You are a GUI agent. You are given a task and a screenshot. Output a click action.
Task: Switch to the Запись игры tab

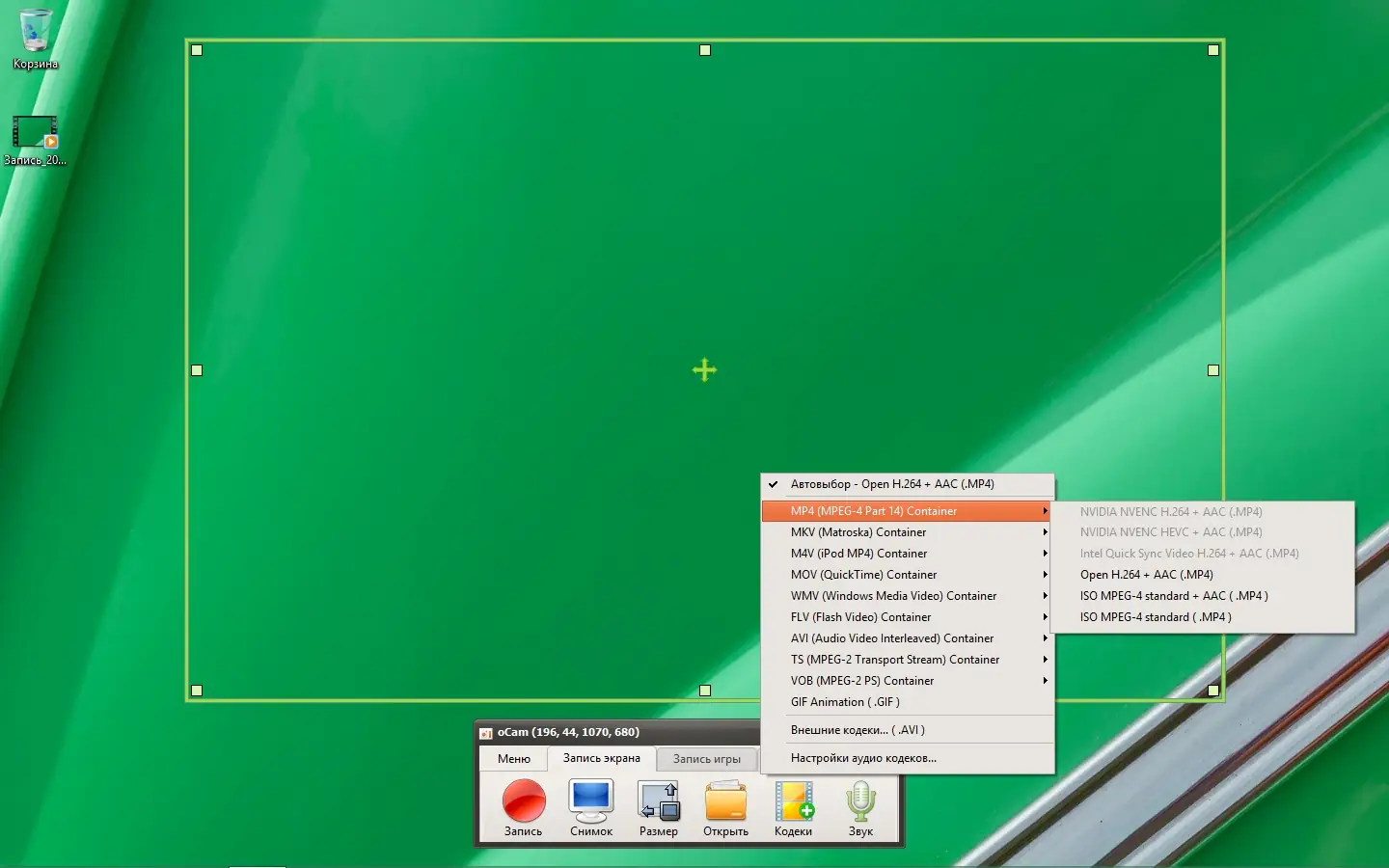pyautogui.click(x=707, y=759)
